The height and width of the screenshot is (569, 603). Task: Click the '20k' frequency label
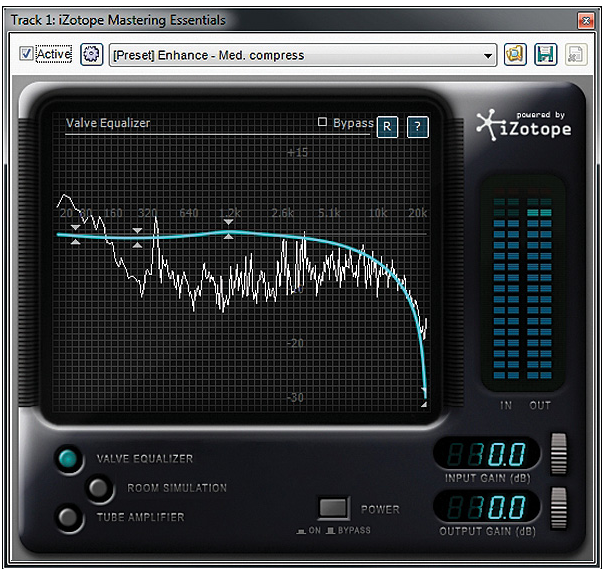click(418, 213)
